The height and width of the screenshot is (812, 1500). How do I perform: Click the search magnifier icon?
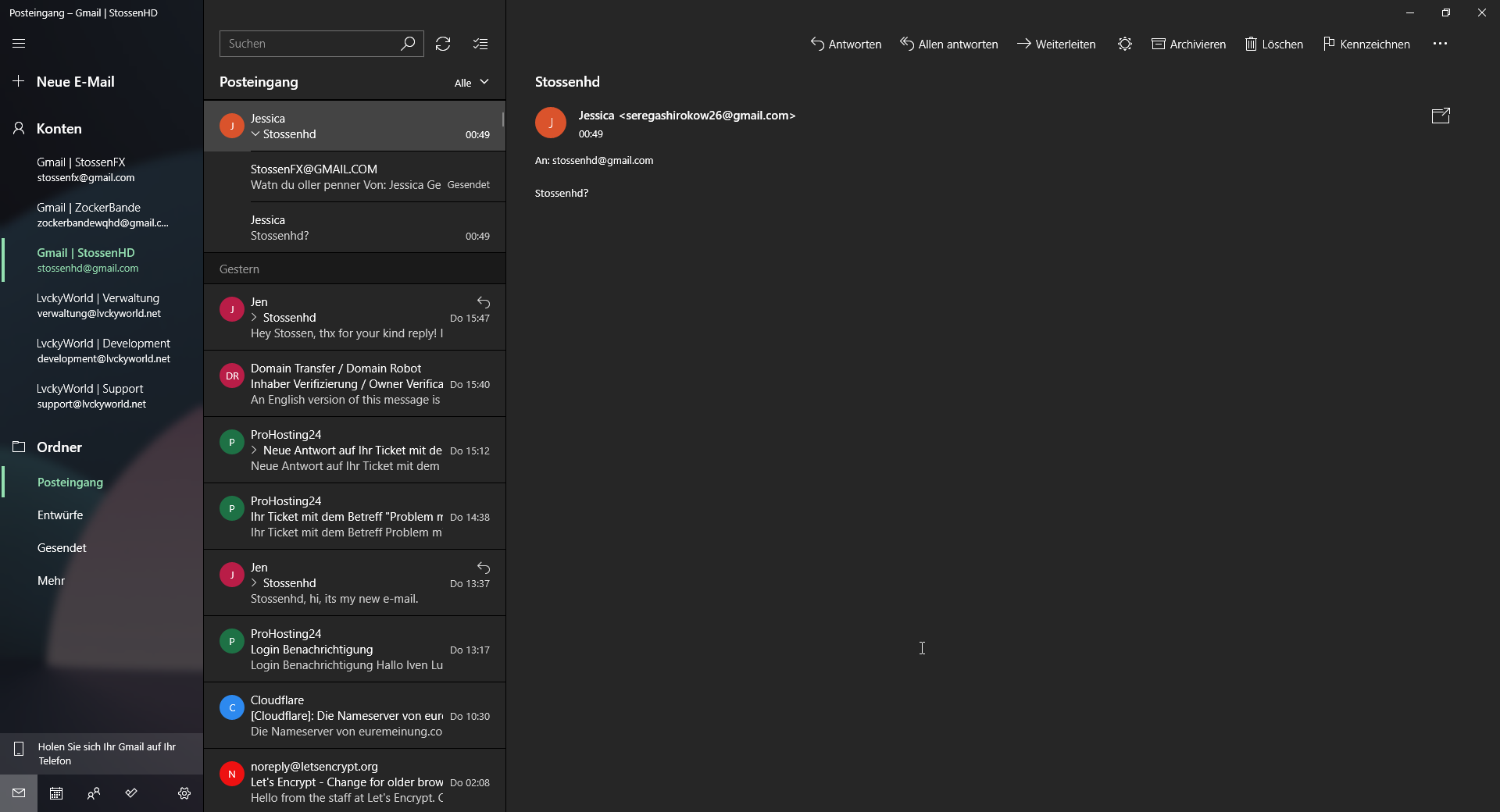(x=408, y=44)
